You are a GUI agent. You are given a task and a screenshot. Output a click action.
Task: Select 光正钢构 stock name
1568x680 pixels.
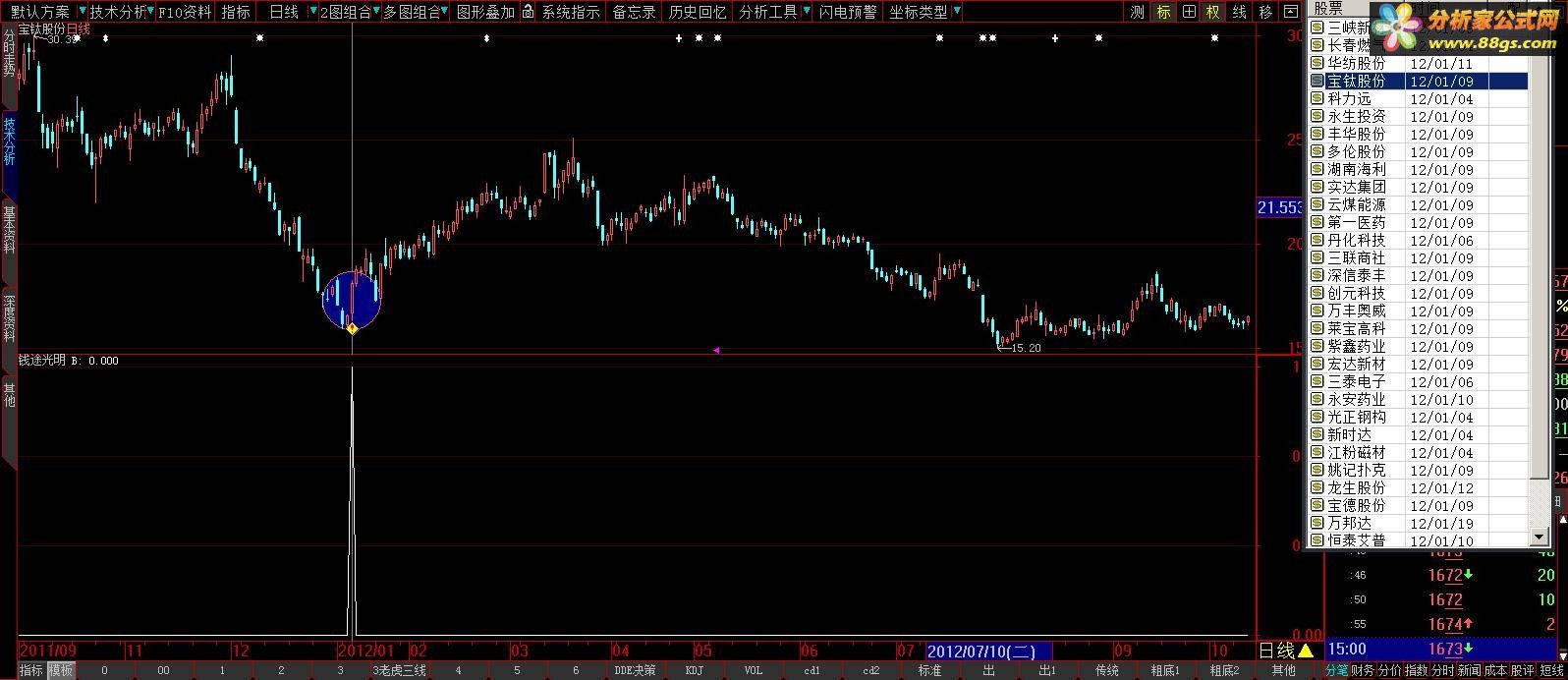(1357, 418)
